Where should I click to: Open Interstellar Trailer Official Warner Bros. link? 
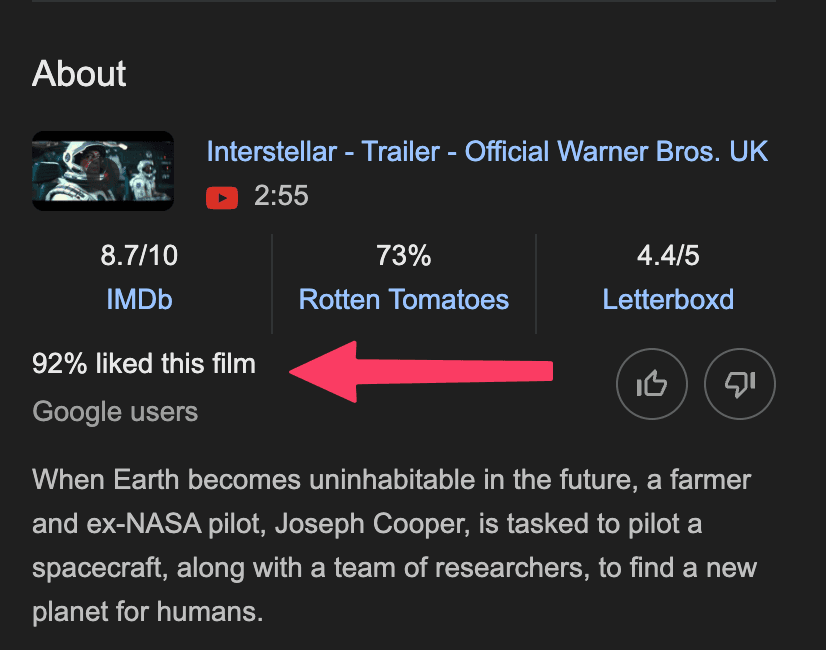[x=487, y=152]
